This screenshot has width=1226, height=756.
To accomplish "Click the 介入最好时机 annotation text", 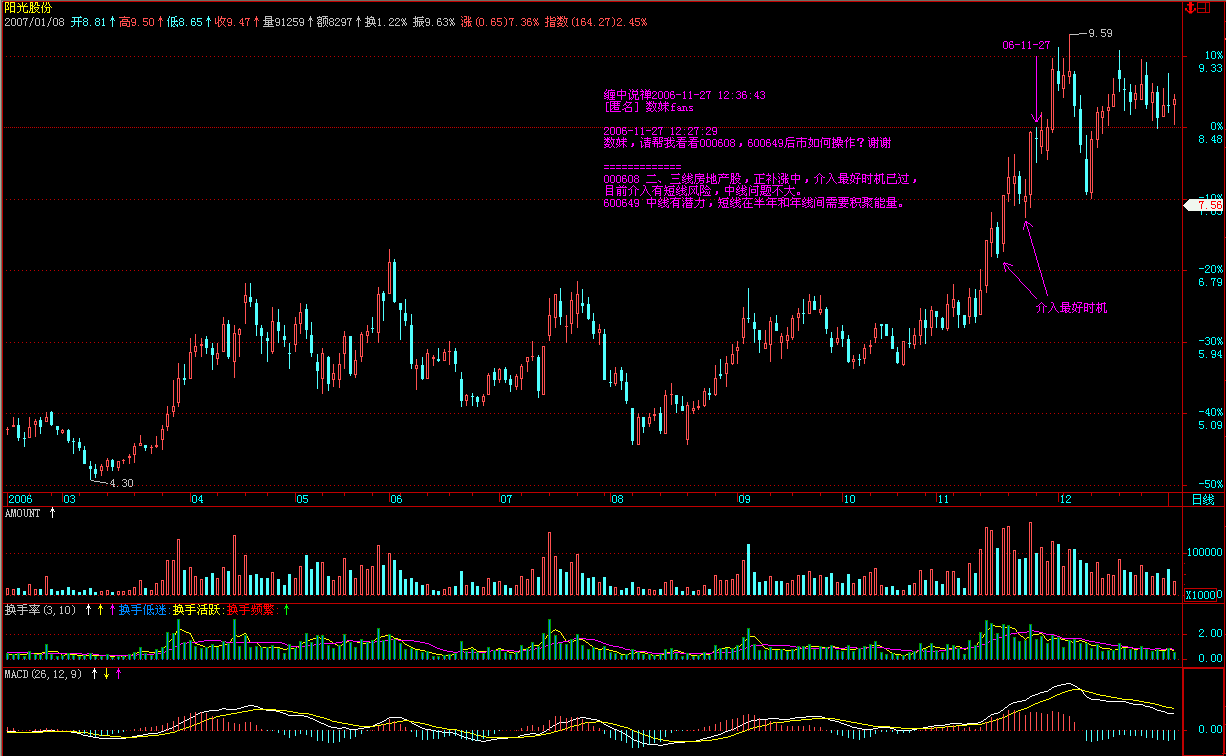I will pos(1071,308).
